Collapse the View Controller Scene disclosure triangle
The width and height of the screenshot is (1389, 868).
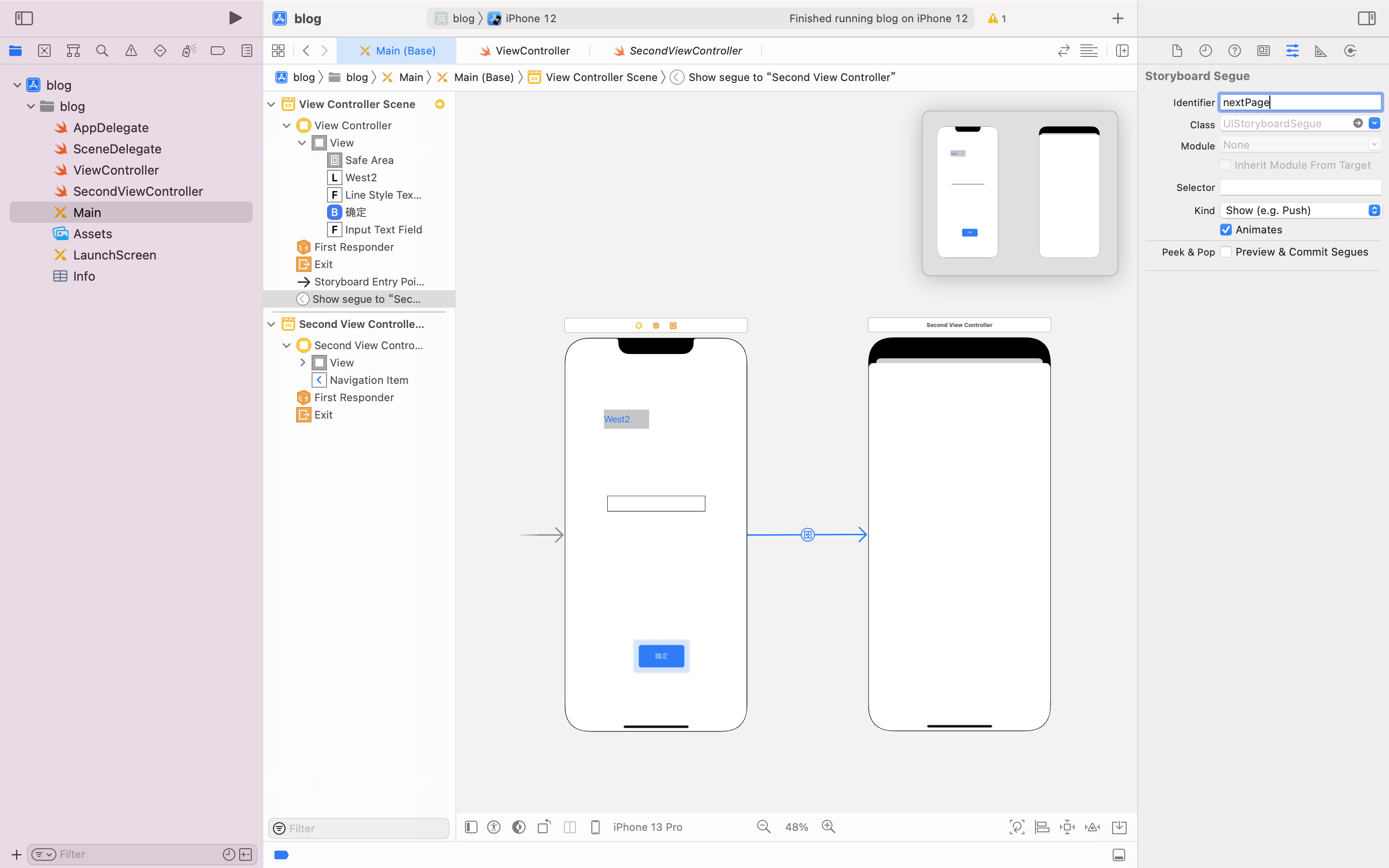tap(272, 104)
